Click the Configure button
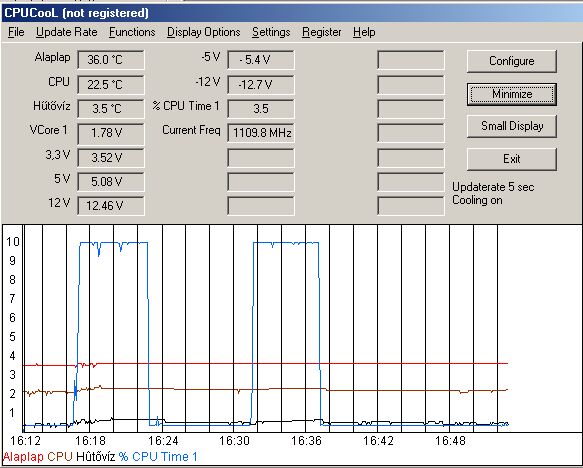Image resolution: width=583 pixels, height=468 pixels. (x=512, y=61)
